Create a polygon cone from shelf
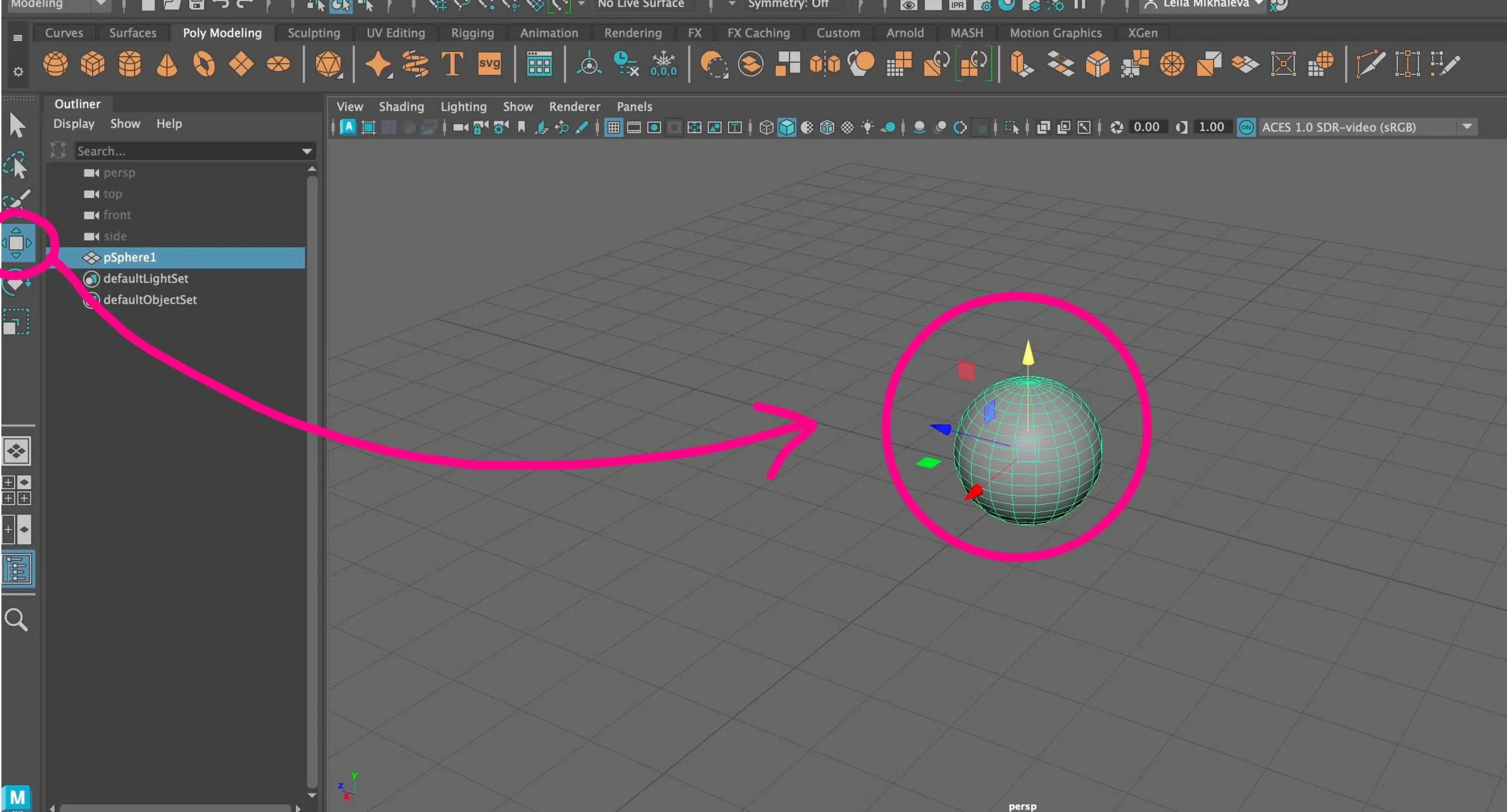1507x812 pixels. pyautogui.click(x=167, y=64)
